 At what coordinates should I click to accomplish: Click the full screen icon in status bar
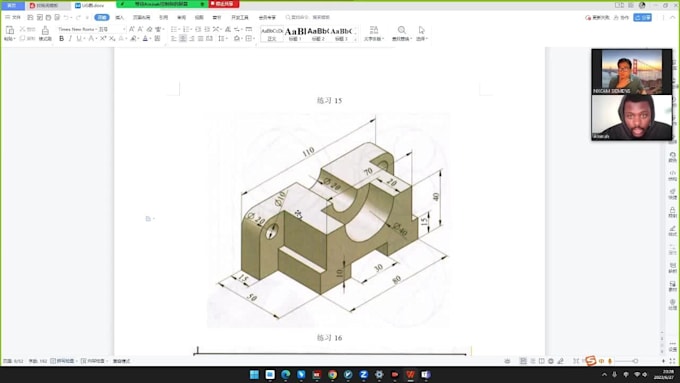click(673, 361)
